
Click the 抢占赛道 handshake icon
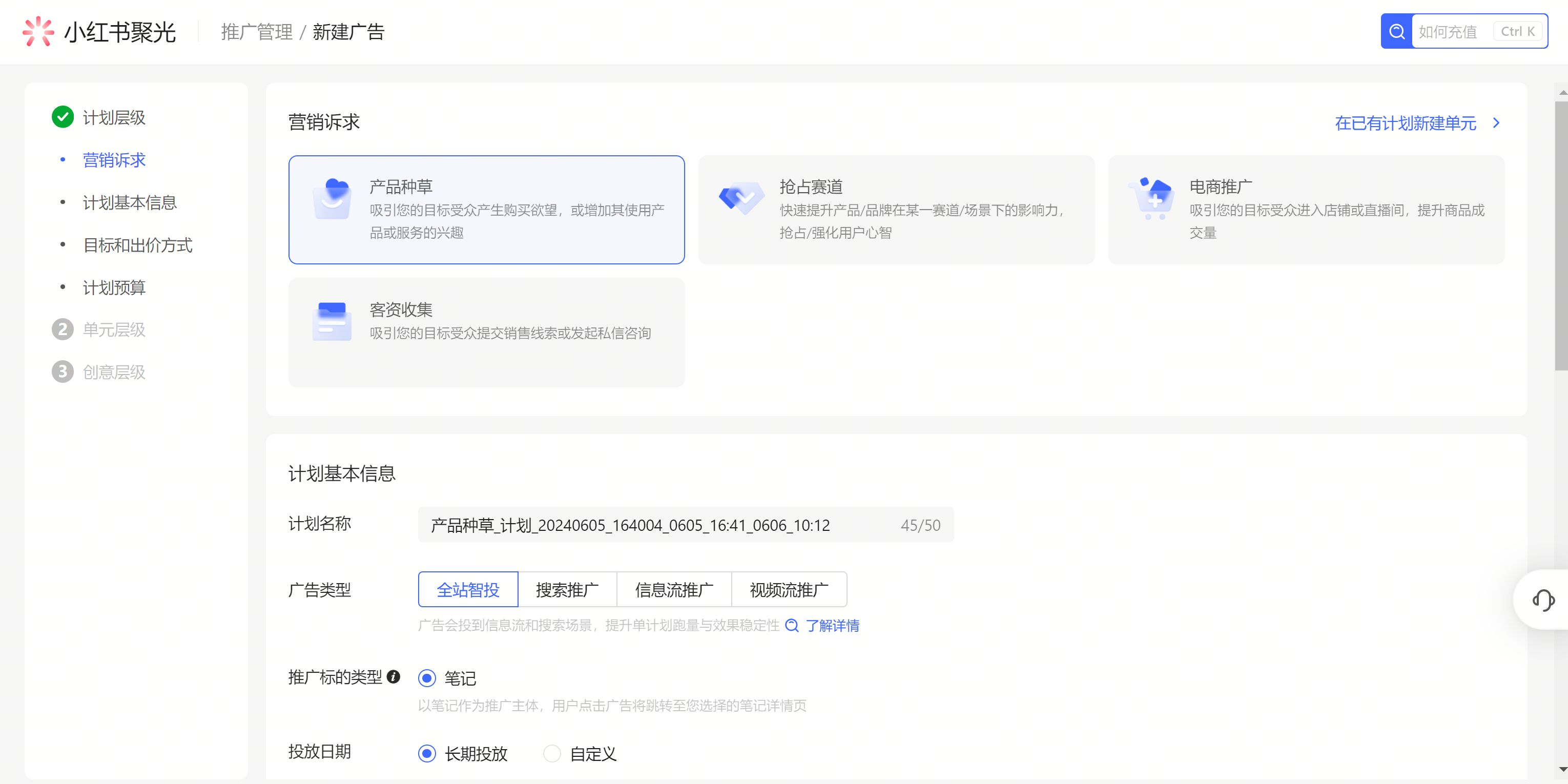click(x=741, y=198)
